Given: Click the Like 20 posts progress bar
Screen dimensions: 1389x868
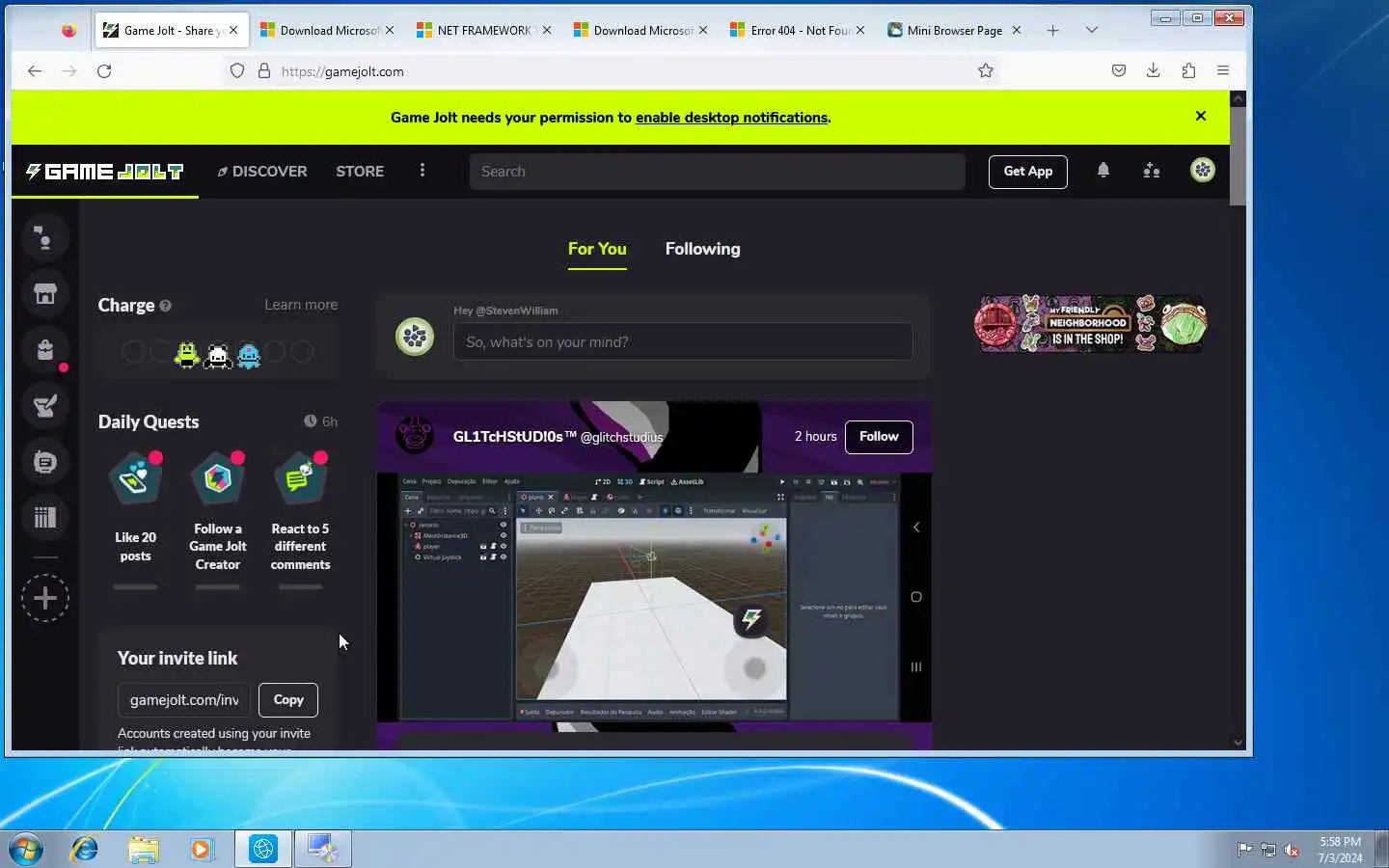Looking at the screenshot, I should coord(135,586).
